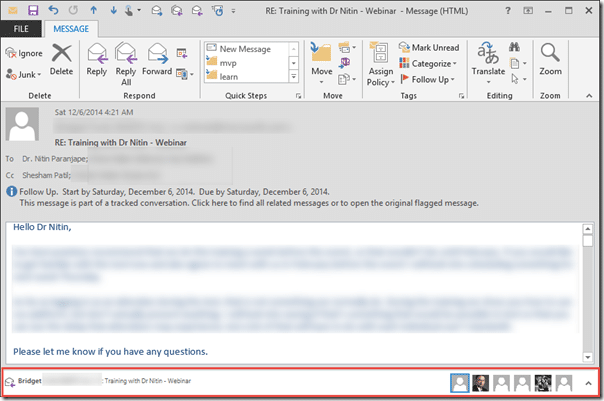This screenshot has height=401, width=604.
Task: Mark the message as Unread
Action: point(427,47)
